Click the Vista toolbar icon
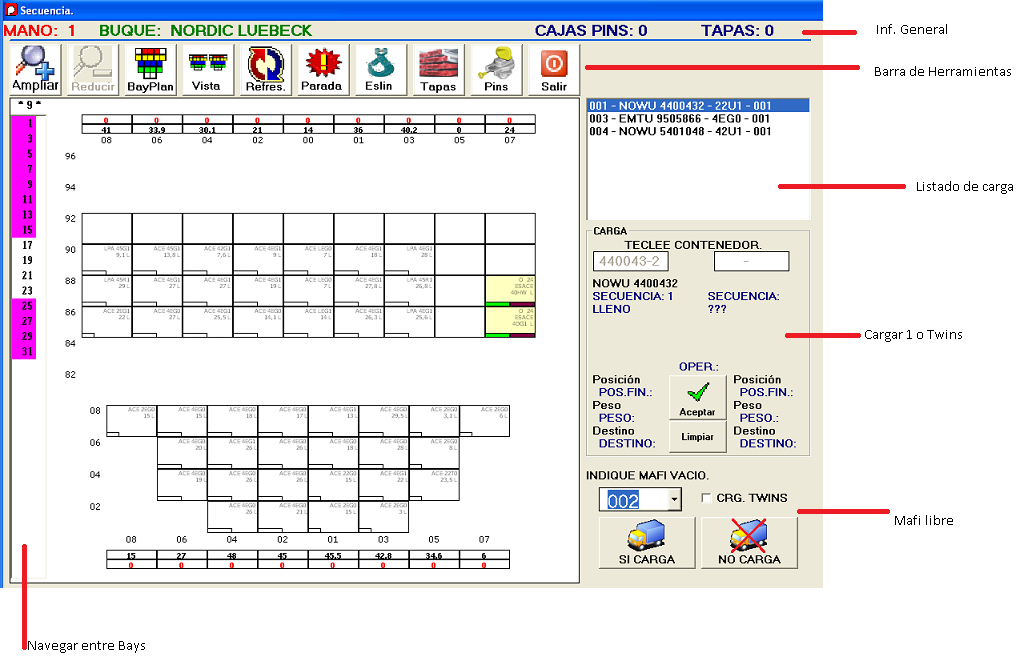 point(206,70)
